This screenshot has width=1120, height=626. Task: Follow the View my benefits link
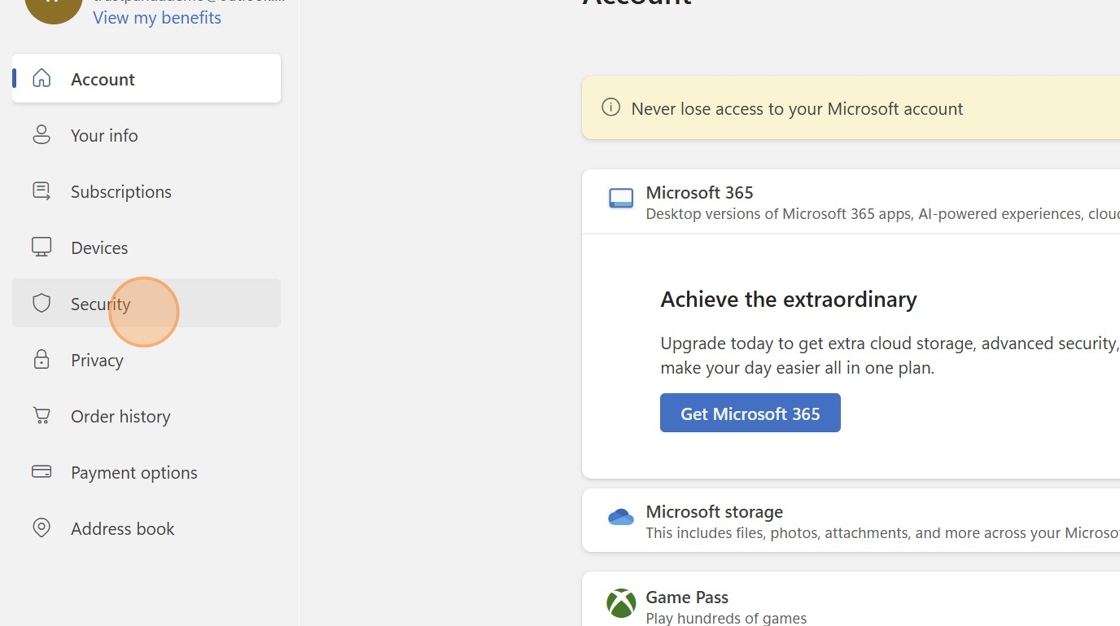(157, 17)
